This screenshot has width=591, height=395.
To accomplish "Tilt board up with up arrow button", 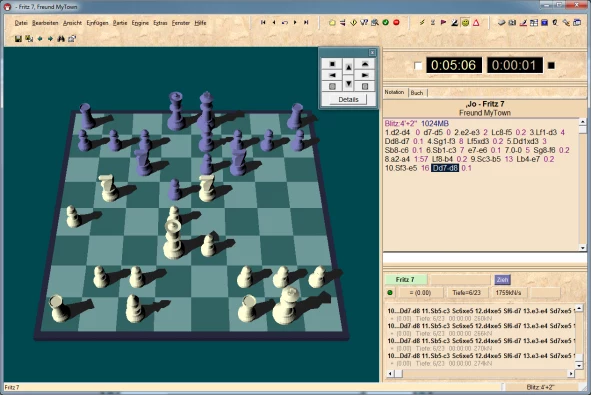I will (x=349, y=67).
